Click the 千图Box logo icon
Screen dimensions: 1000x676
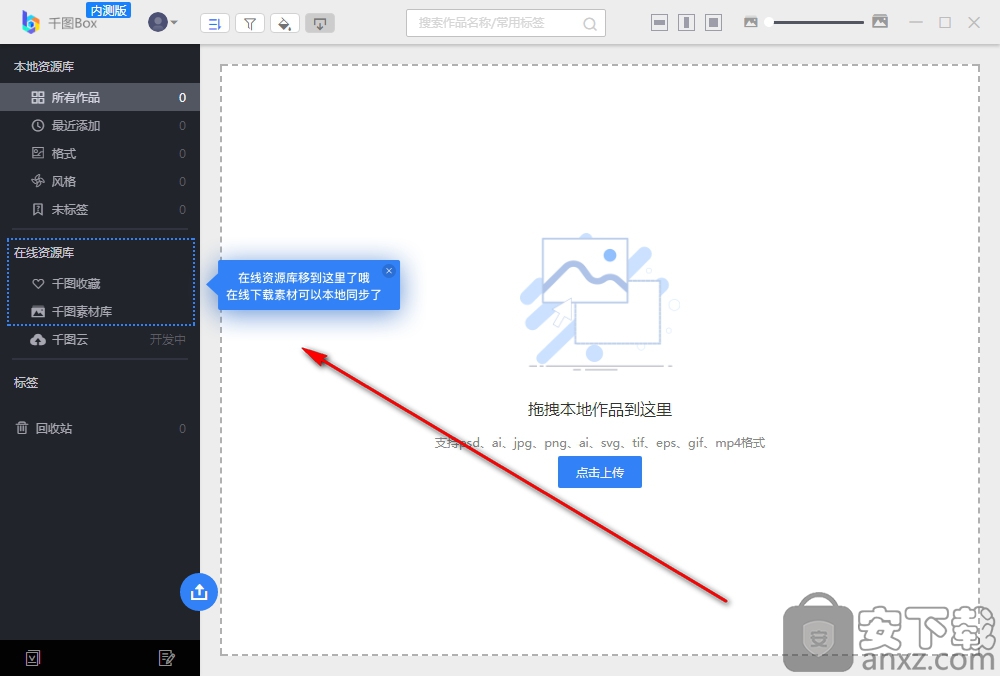[30, 23]
